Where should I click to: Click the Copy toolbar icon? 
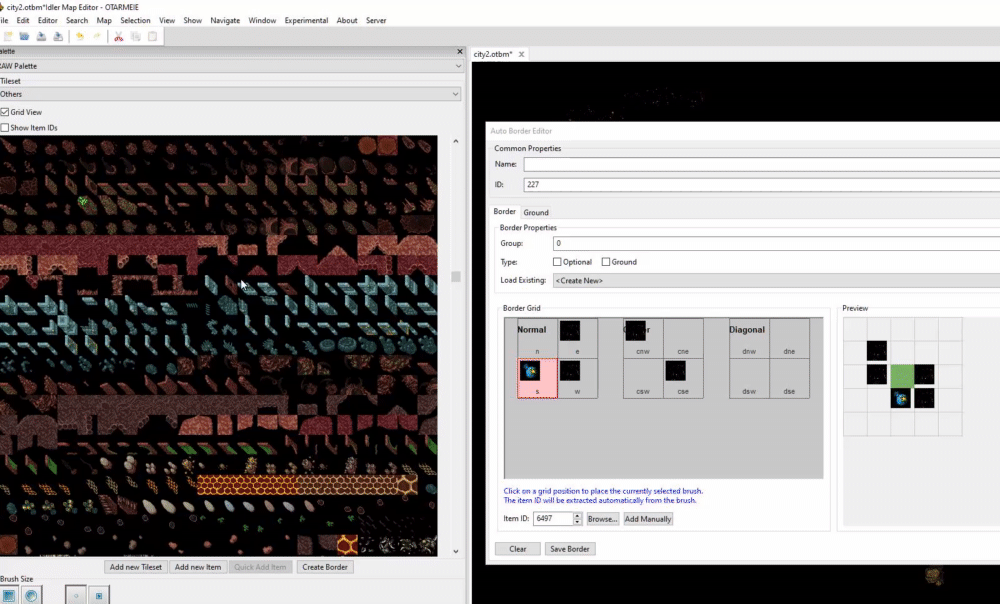(x=135, y=36)
